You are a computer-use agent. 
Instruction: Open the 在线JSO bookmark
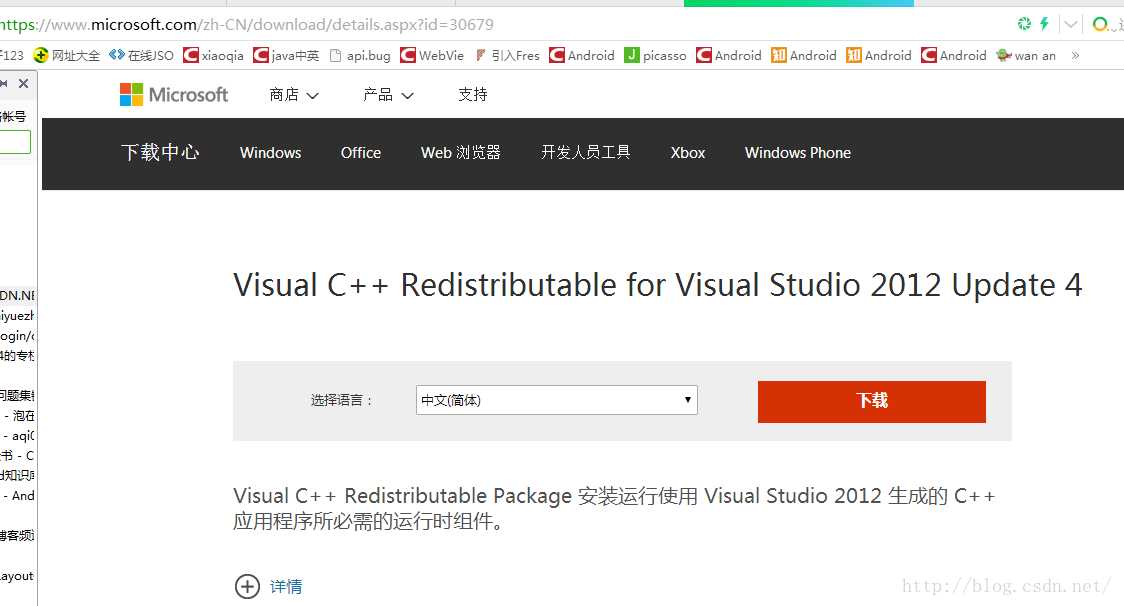click(142, 55)
